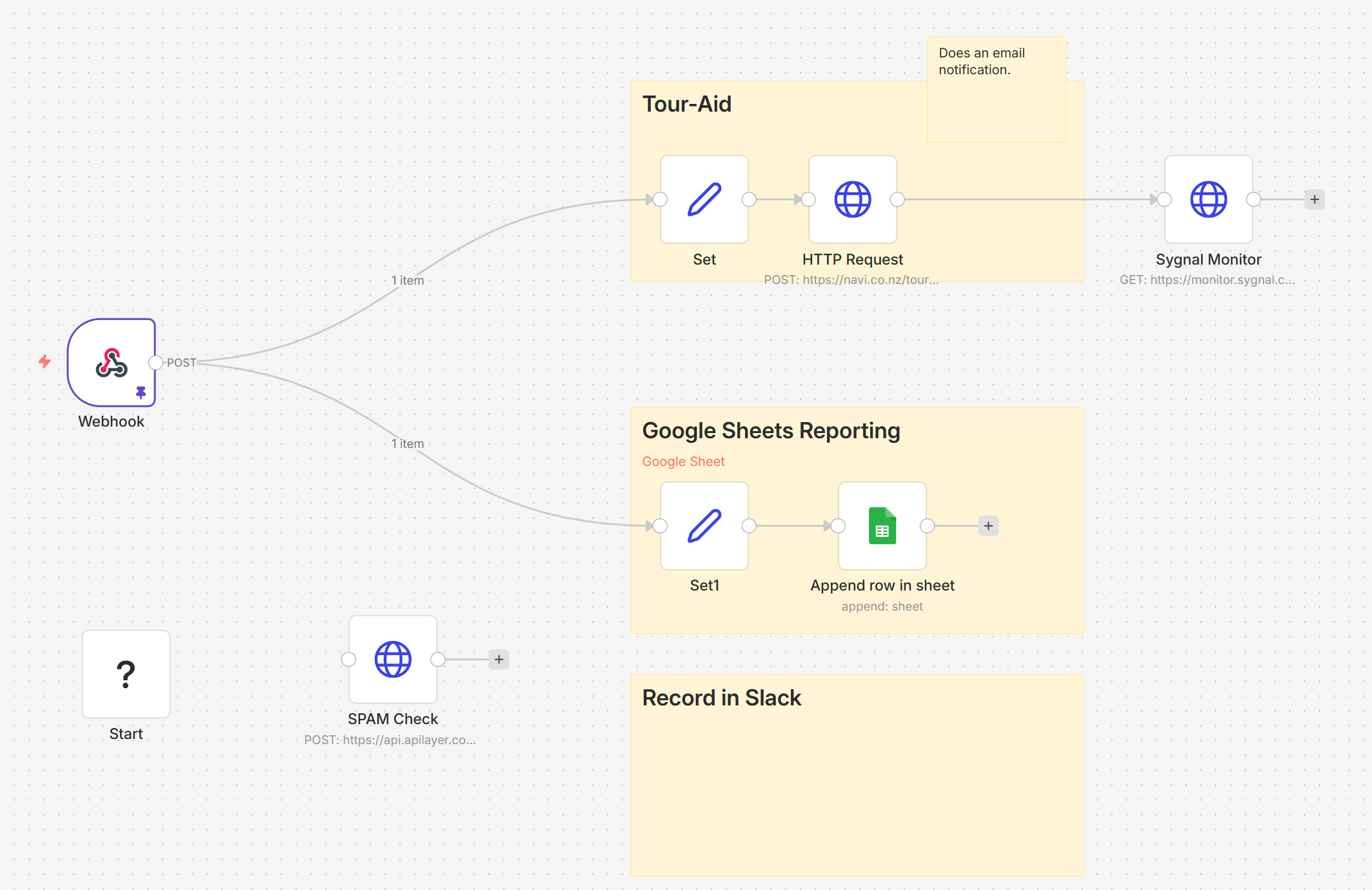Open the Set node pencil icon
Viewport: 1372px width, 890px height.
[x=704, y=199]
